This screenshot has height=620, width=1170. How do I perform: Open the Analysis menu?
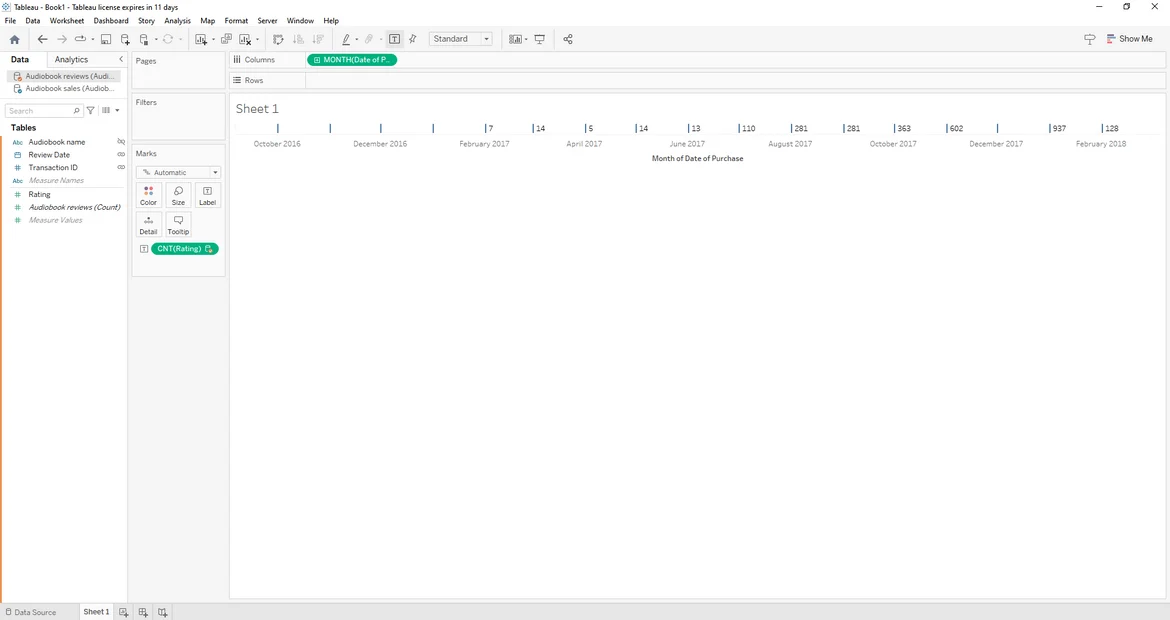177,21
